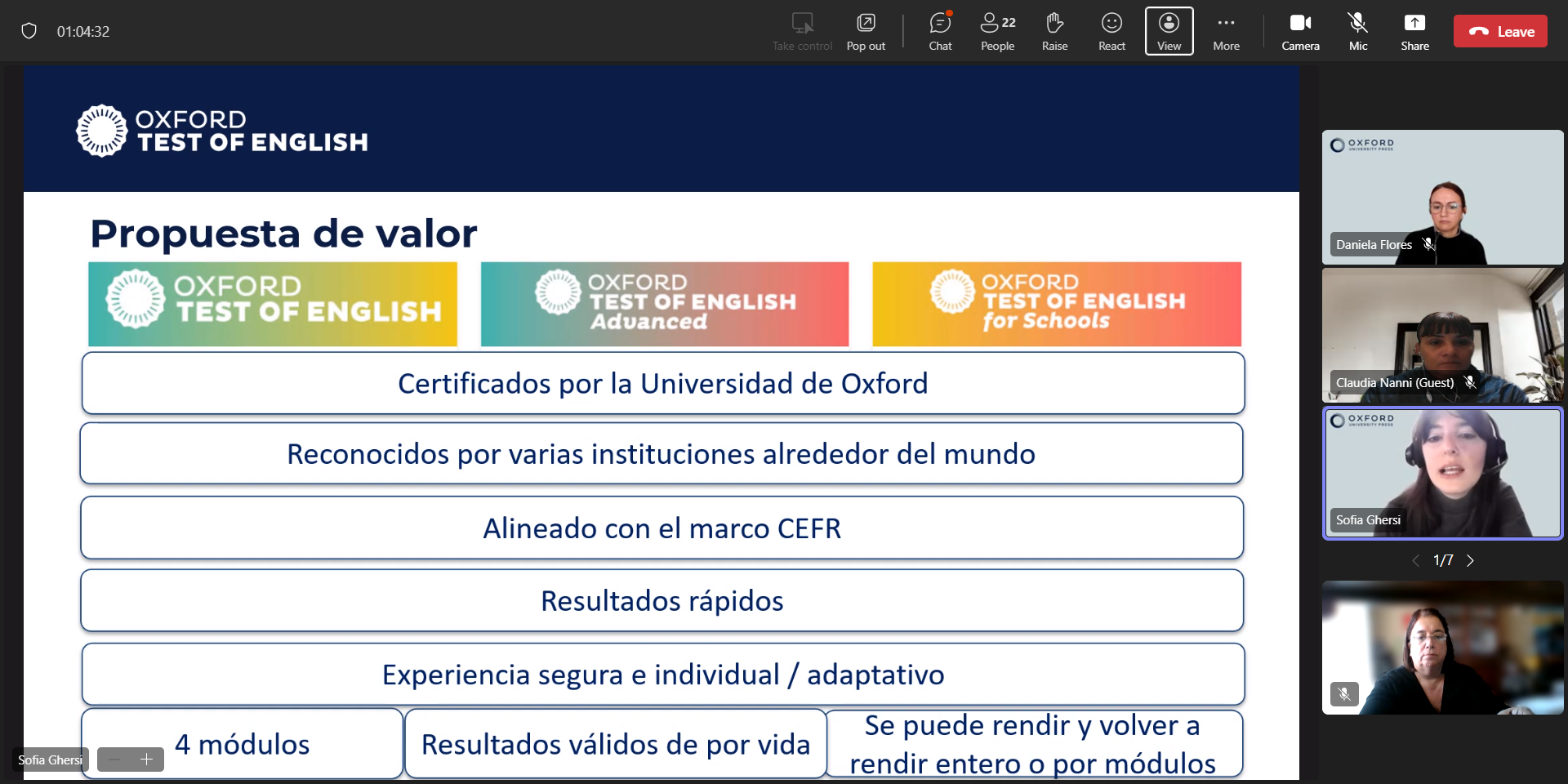Image resolution: width=1568 pixels, height=784 pixels.
Task: Open the View layout options
Action: (1169, 32)
